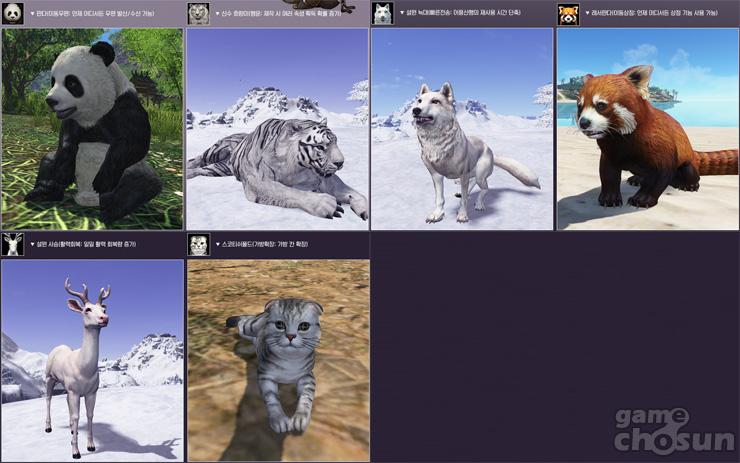Toggle the Scottish Fold entry arrow
Viewport: 740px width, 463px height.
pos(218,244)
